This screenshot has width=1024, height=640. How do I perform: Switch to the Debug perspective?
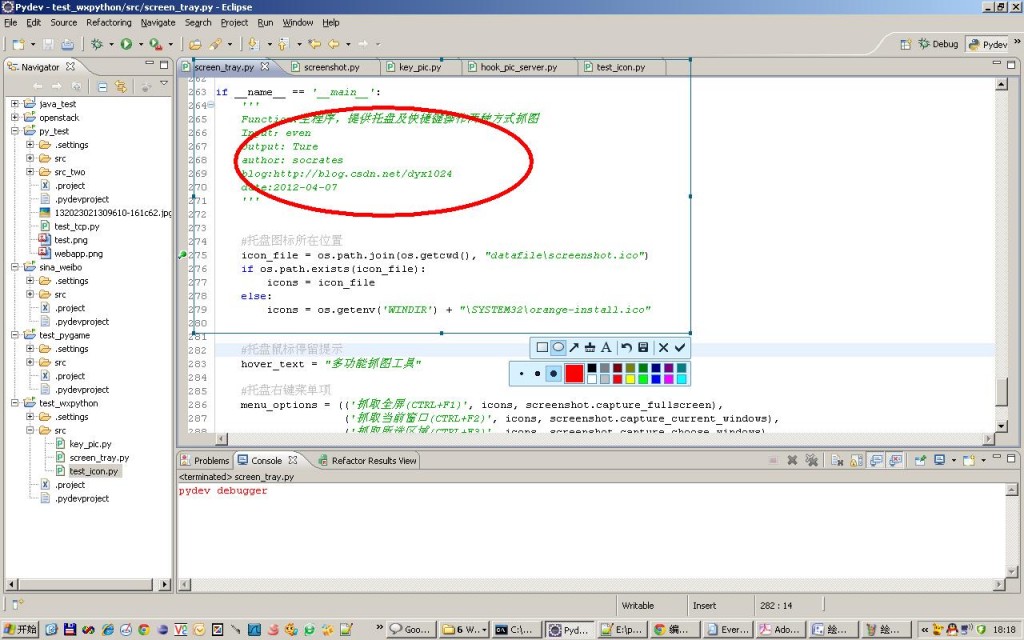click(938, 44)
